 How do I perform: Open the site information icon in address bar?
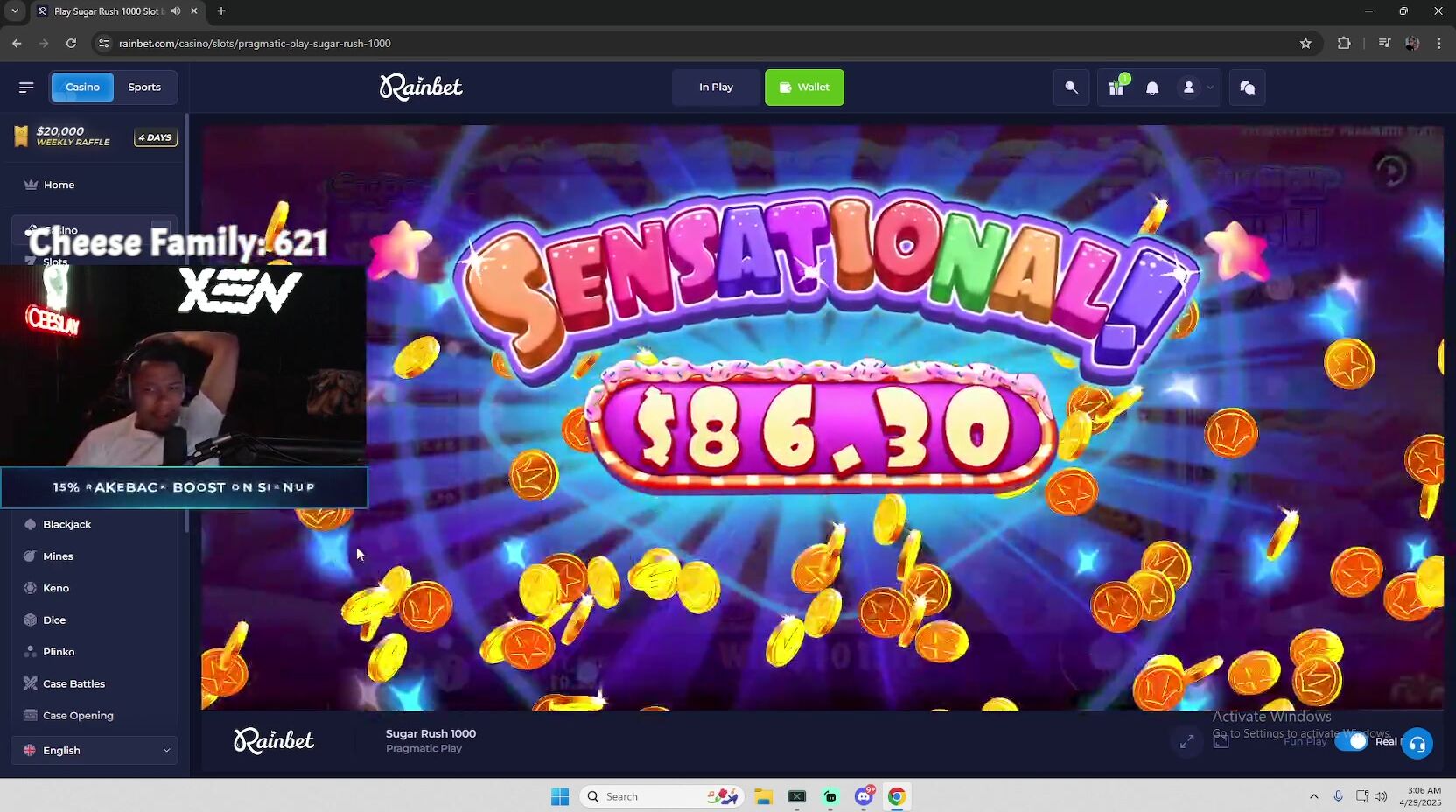click(x=103, y=43)
